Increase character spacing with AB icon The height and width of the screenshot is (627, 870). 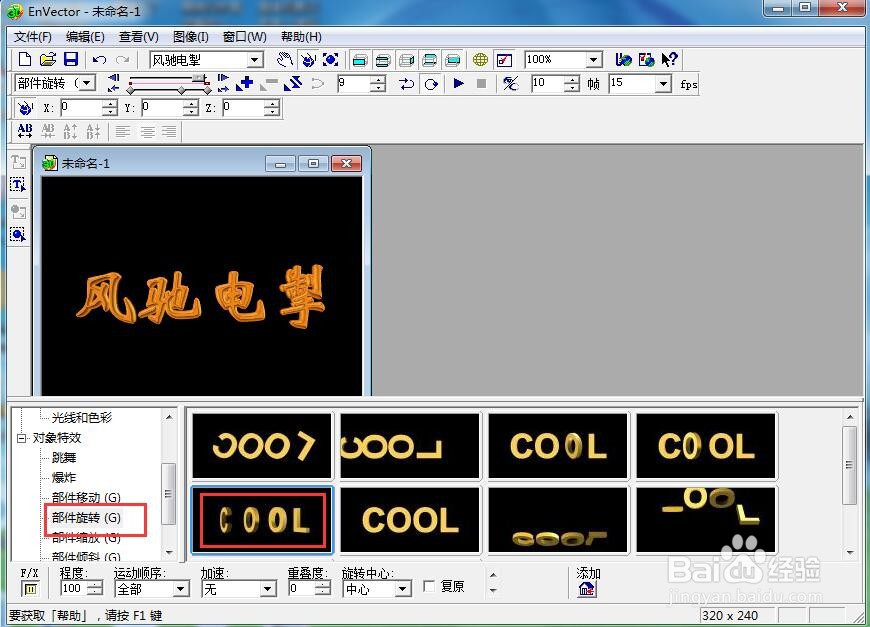(x=25, y=132)
